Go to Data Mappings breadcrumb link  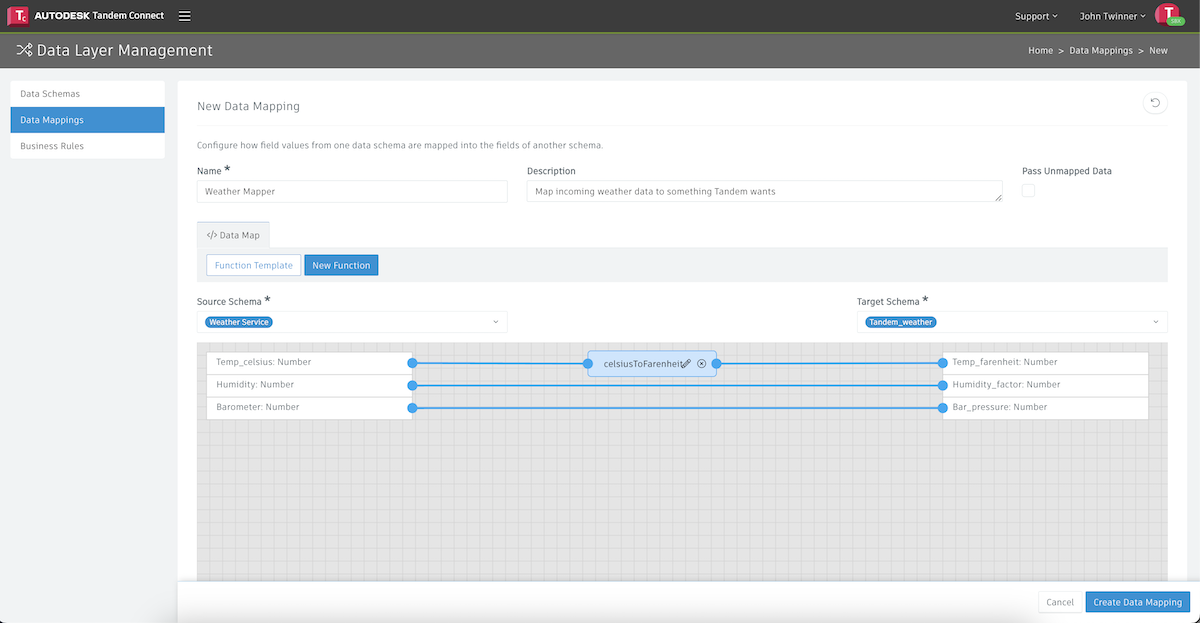1101,50
